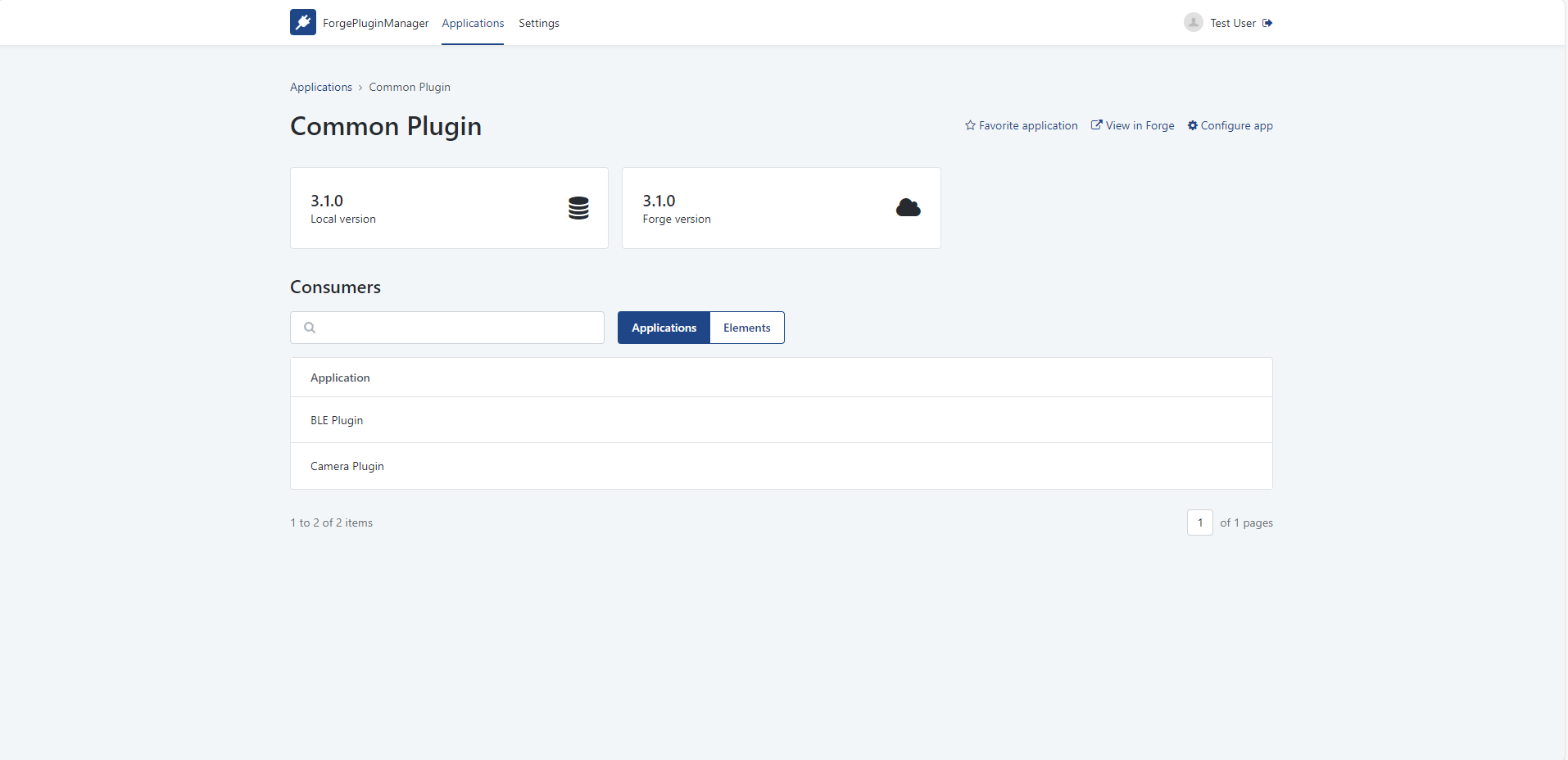Click the ForgePluginManager plug logo icon
The width and height of the screenshot is (1568, 760).
pyautogui.click(x=303, y=22)
